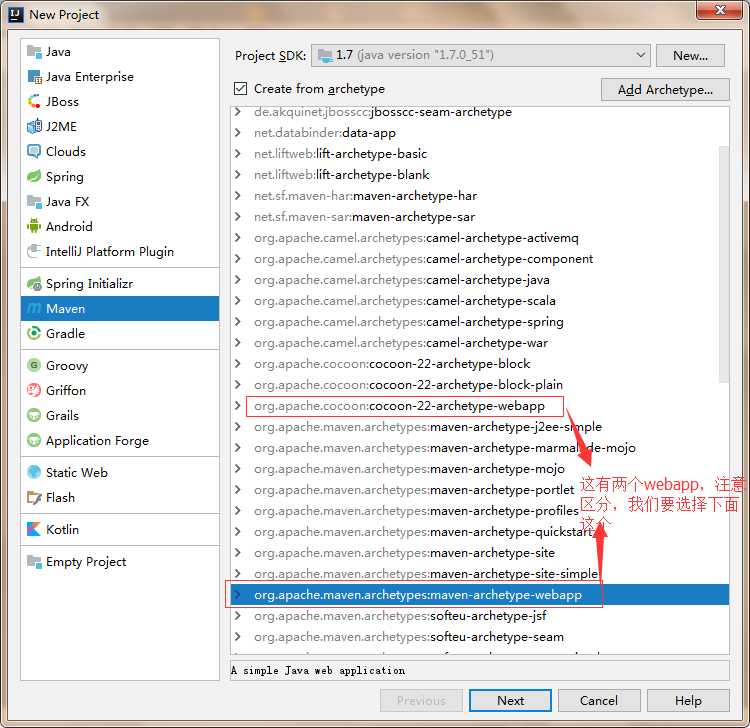Expand lift-archetype-basic node
The height and width of the screenshot is (728, 750).
click(238, 154)
